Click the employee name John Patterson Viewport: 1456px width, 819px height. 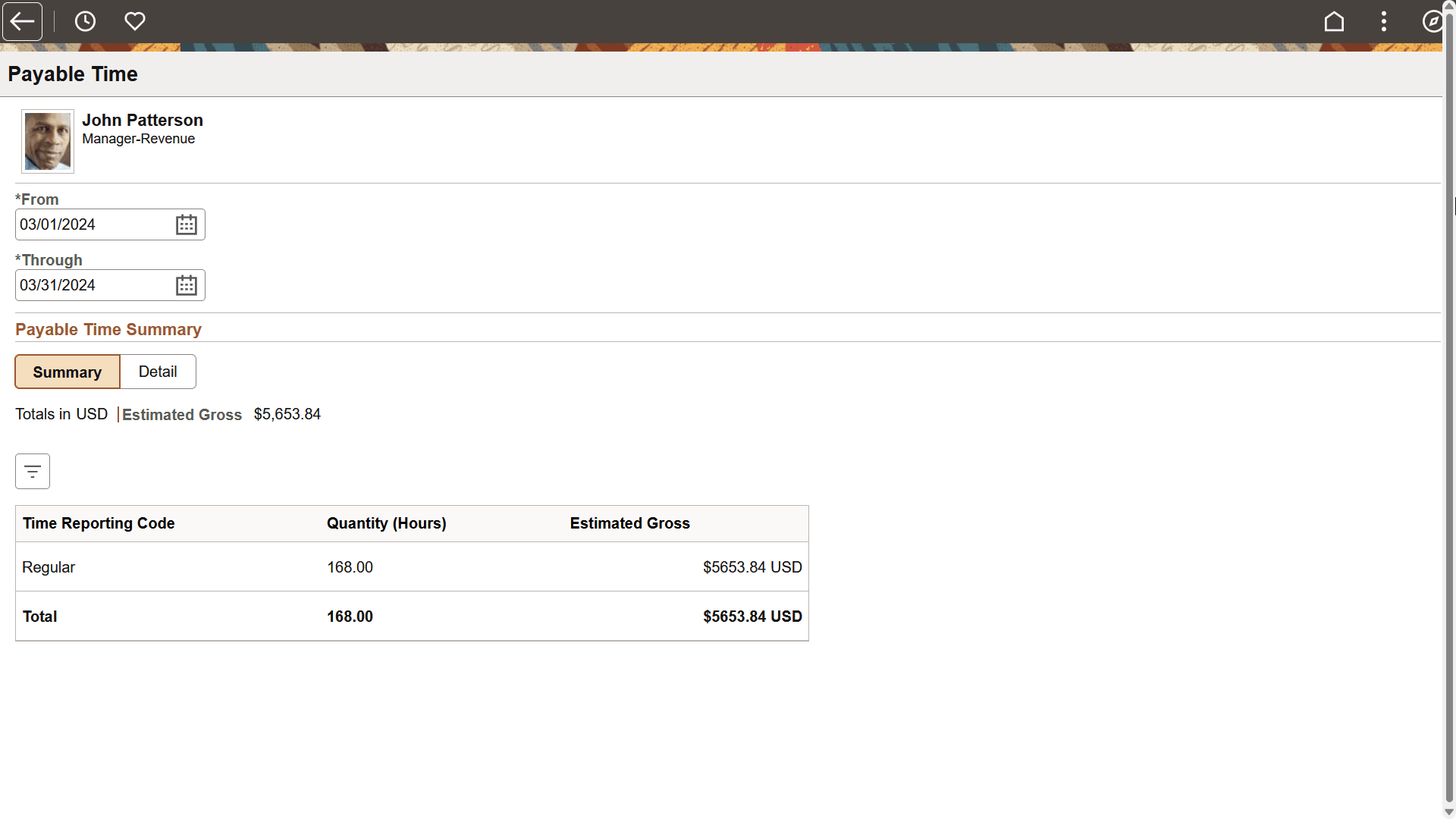coord(143,120)
